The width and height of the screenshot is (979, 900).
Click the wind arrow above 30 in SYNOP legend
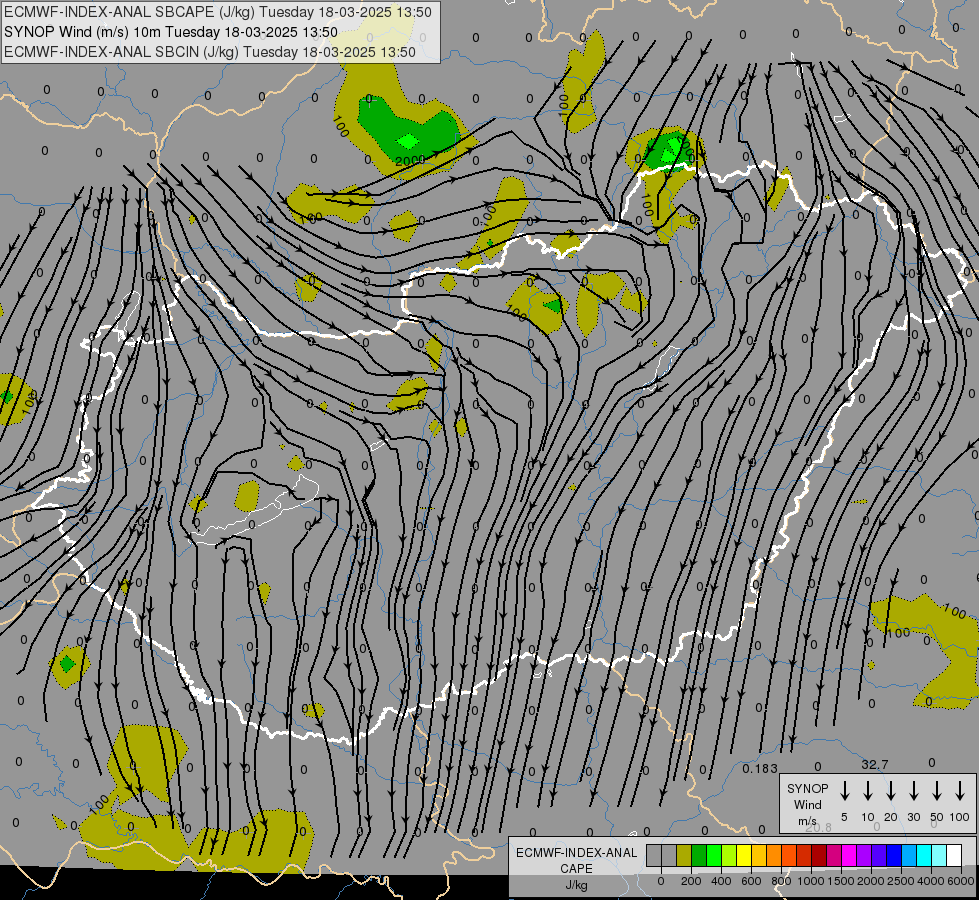[x=913, y=791]
